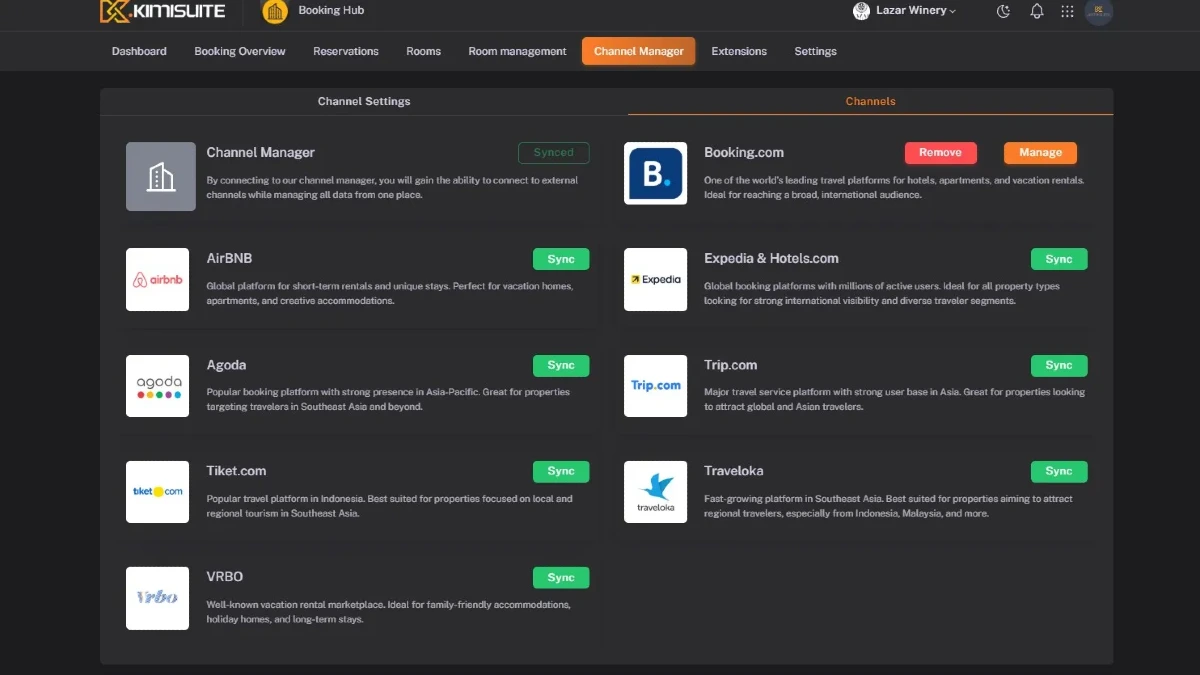Select the Channels tab

[x=870, y=101]
